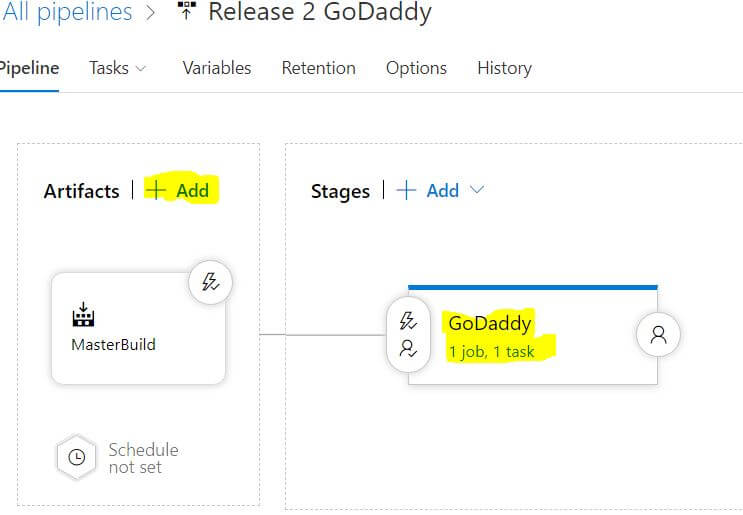This screenshot has height=515, width=743.
Task: Switch to the Variables tab
Action: point(217,68)
